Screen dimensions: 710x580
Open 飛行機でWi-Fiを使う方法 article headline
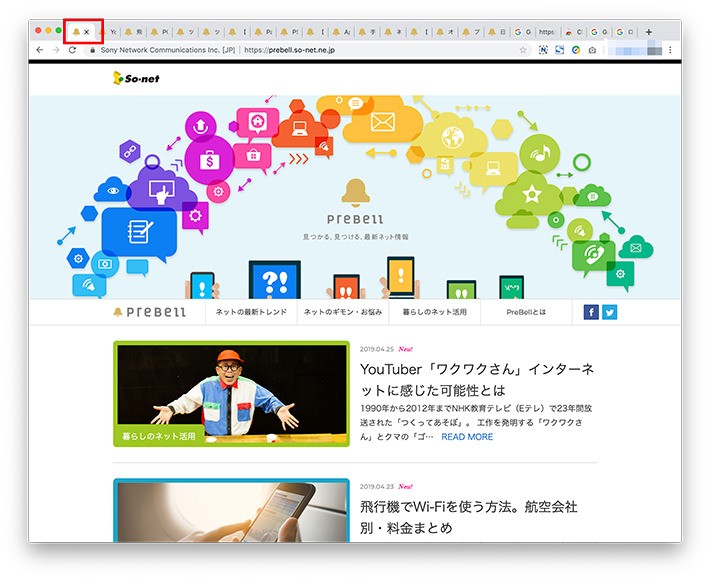469,517
